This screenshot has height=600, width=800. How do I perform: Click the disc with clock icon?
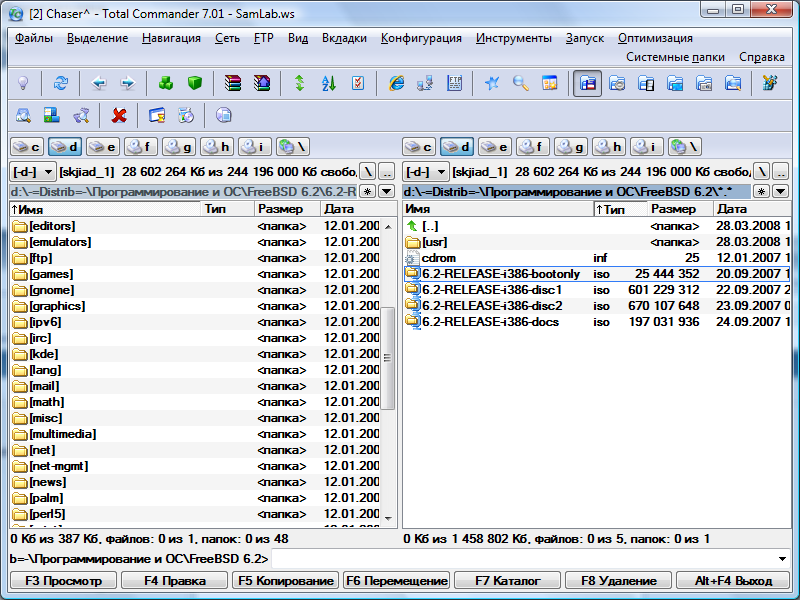coord(186,115)
